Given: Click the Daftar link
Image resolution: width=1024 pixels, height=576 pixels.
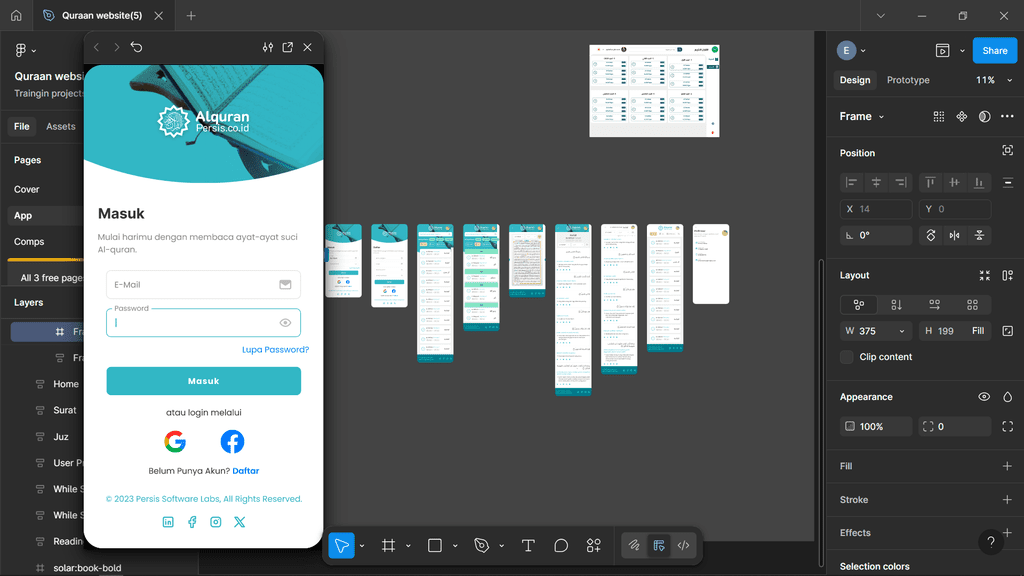Looking at the screenshot, I should (x=246, y=471).
